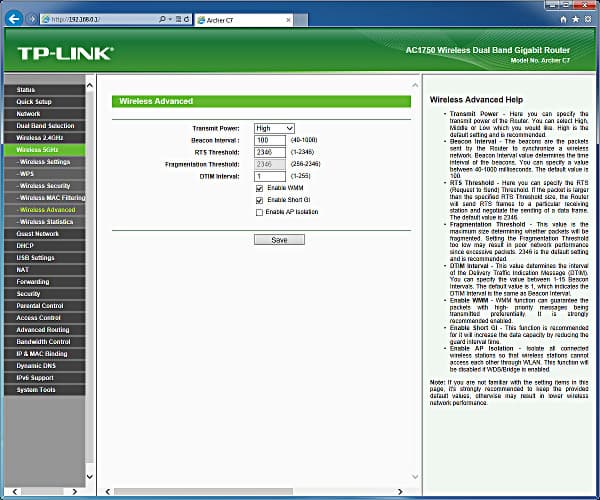This screenshot has height=500, width=600.
Task: Open the USB Settings menu
Action: coord(44,258)
